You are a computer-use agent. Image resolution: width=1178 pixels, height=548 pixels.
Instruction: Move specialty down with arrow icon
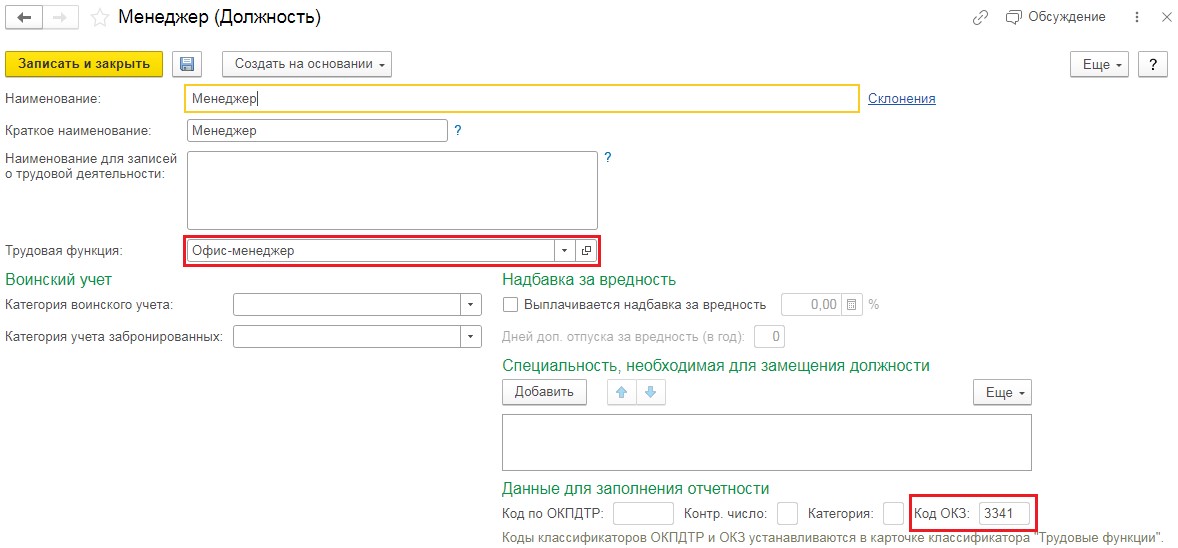tap(650, 392)
